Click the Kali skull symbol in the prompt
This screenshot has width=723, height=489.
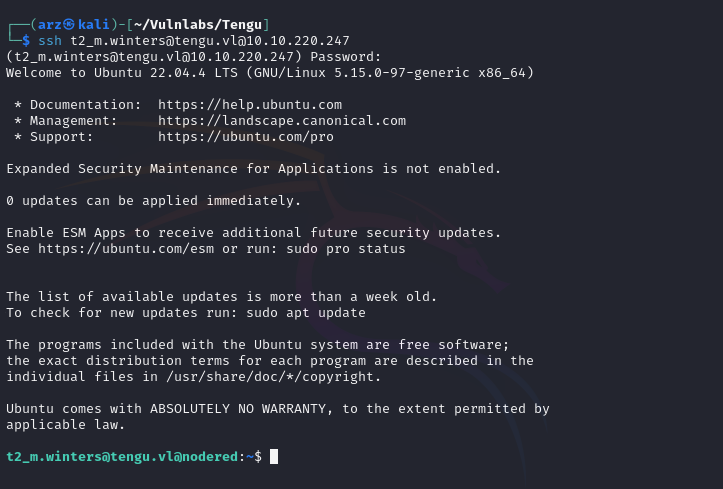point(69,24)
